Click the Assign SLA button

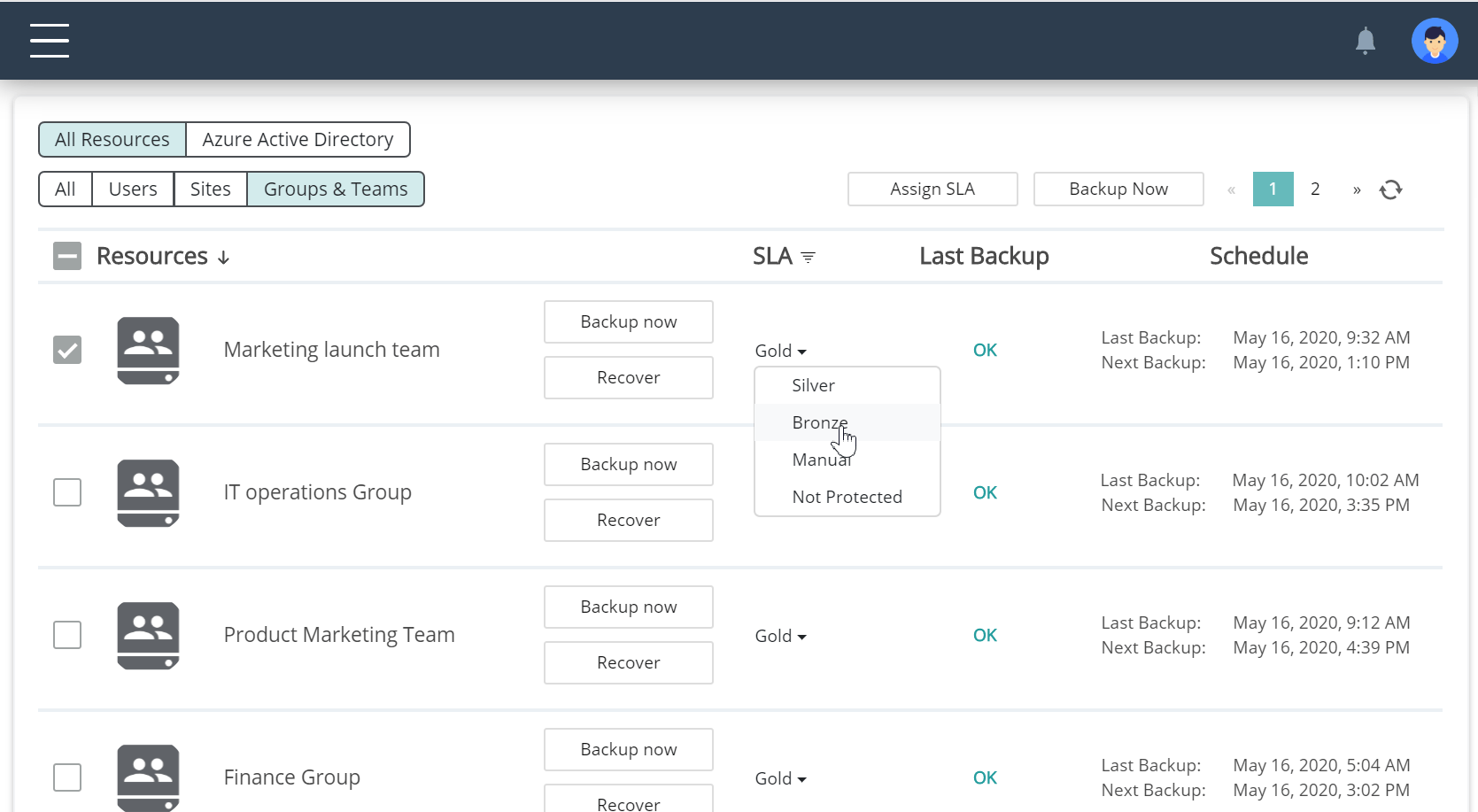[932, 189]
